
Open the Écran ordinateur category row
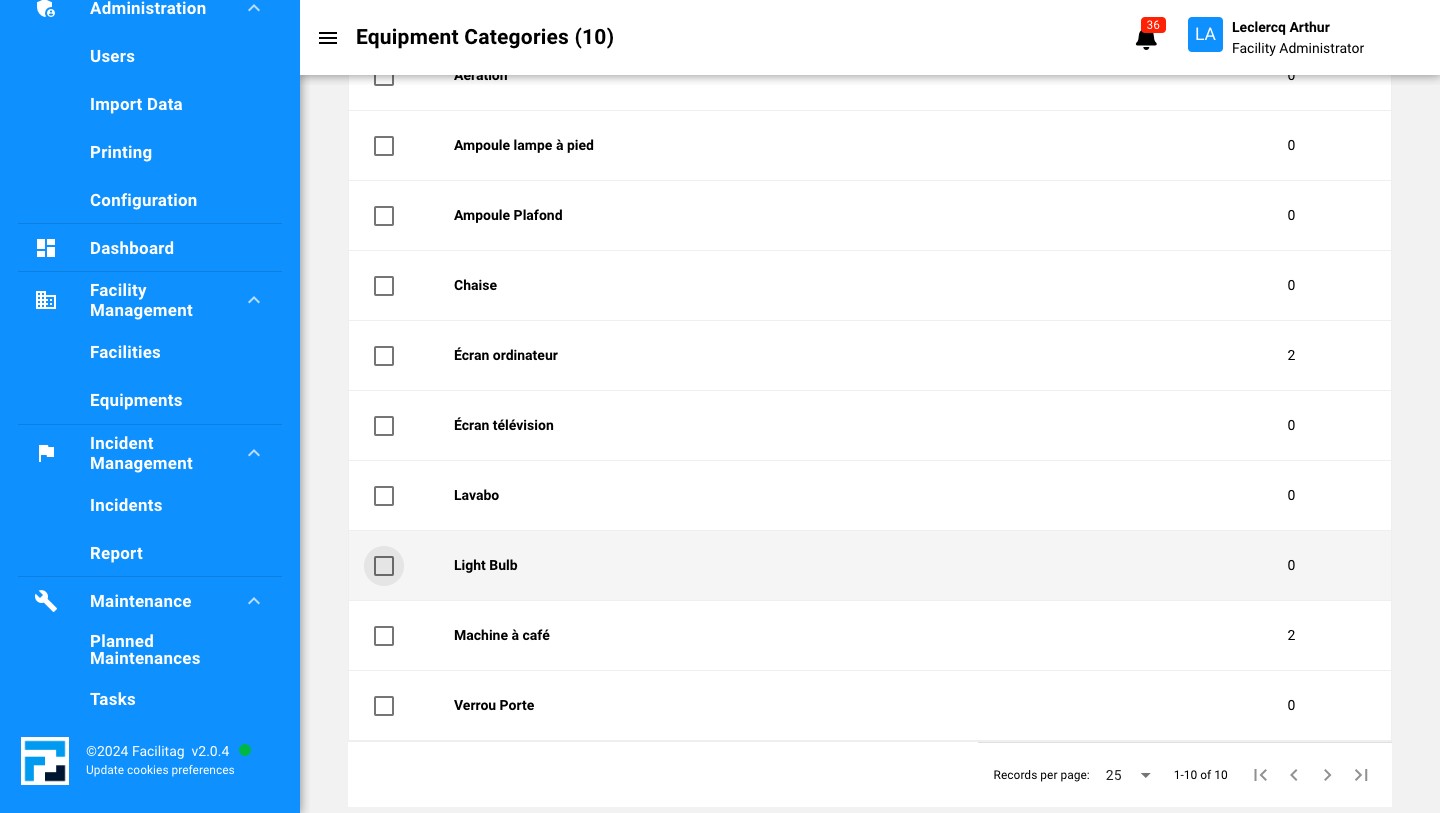506,355
